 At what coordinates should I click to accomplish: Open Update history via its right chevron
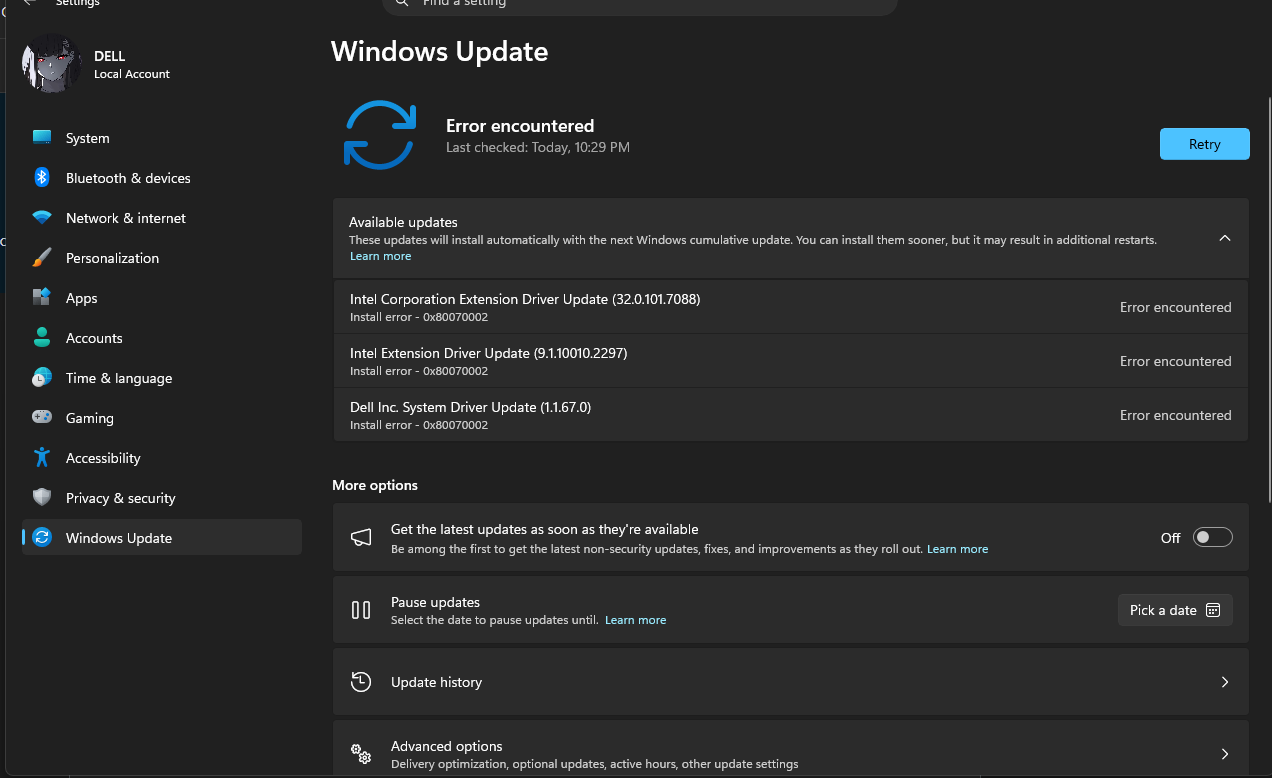tap(1225, 682)
